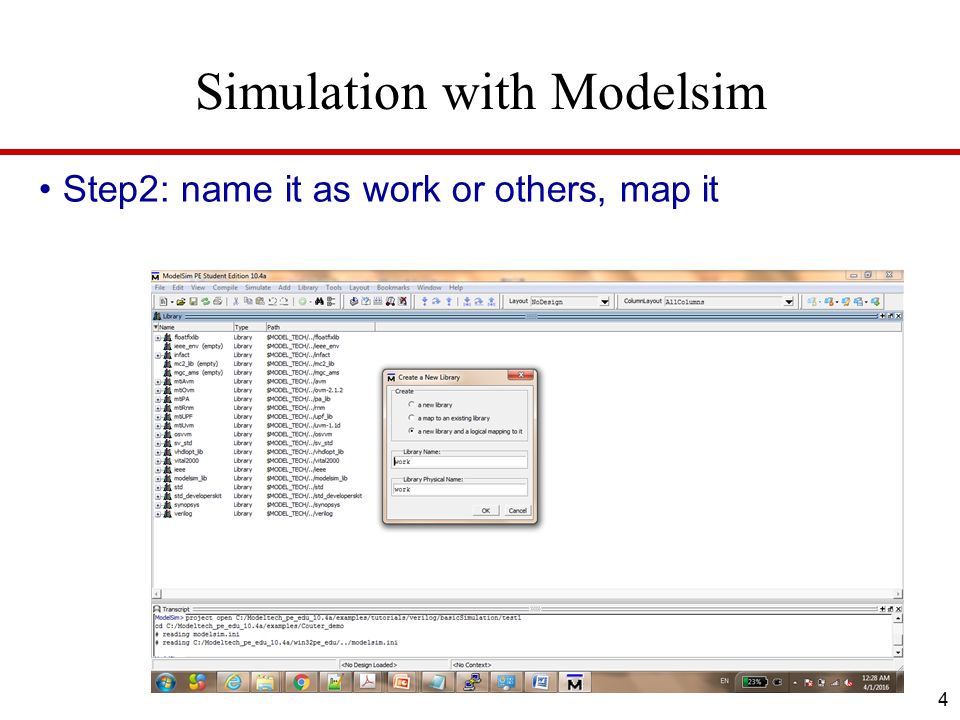Click the Find binoculars toolbar icon
This screenshot has width=960, height=720.
tap(319, 301)
